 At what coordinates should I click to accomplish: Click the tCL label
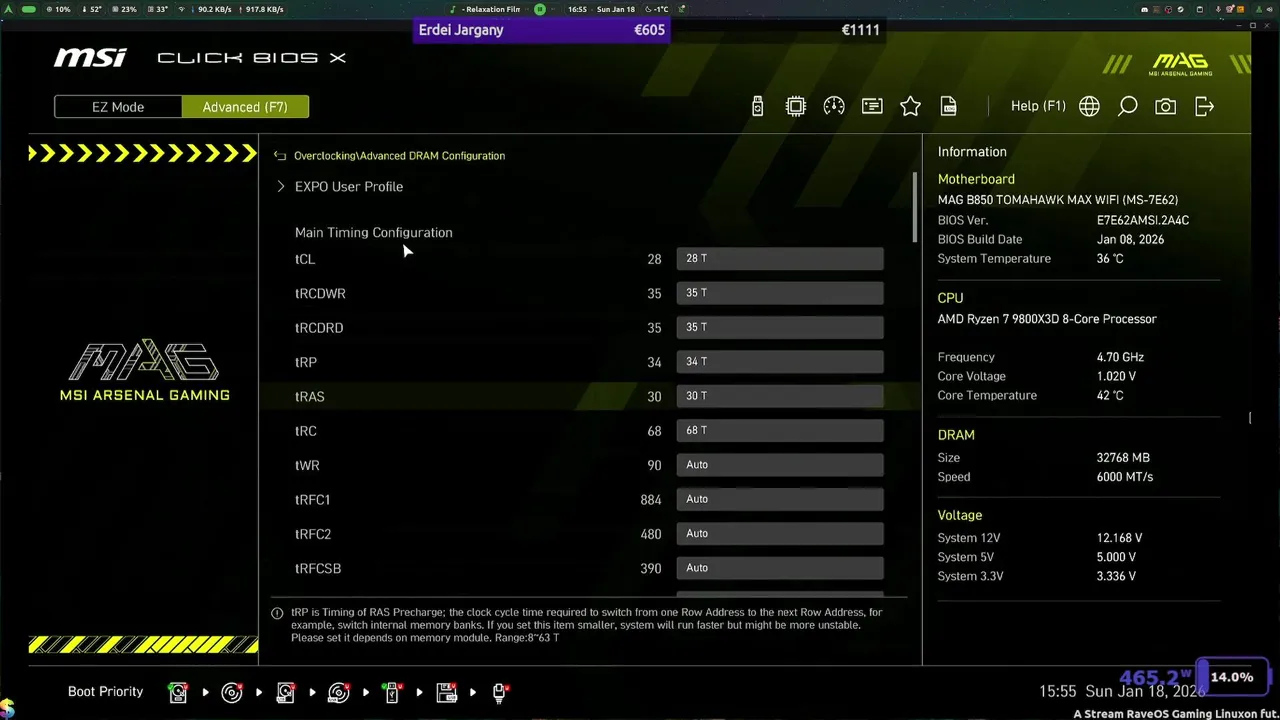(305, 259)
